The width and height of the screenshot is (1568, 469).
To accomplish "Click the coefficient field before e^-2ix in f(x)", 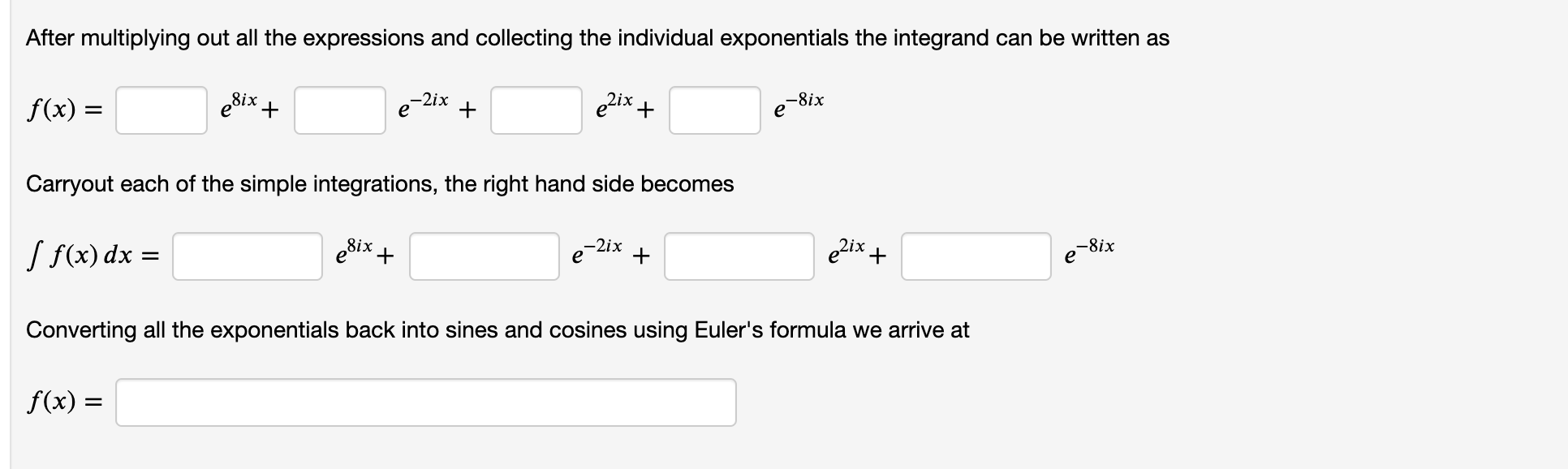I will [340, 111].
